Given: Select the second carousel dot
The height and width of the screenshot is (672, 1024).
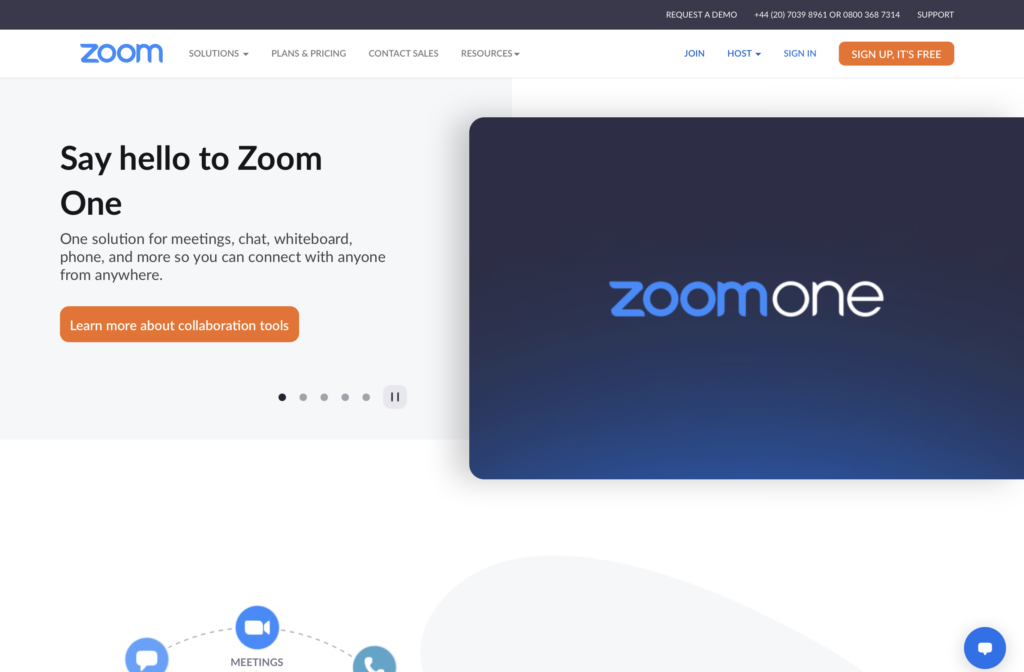Looking at the screenshot, I should 303,397.
